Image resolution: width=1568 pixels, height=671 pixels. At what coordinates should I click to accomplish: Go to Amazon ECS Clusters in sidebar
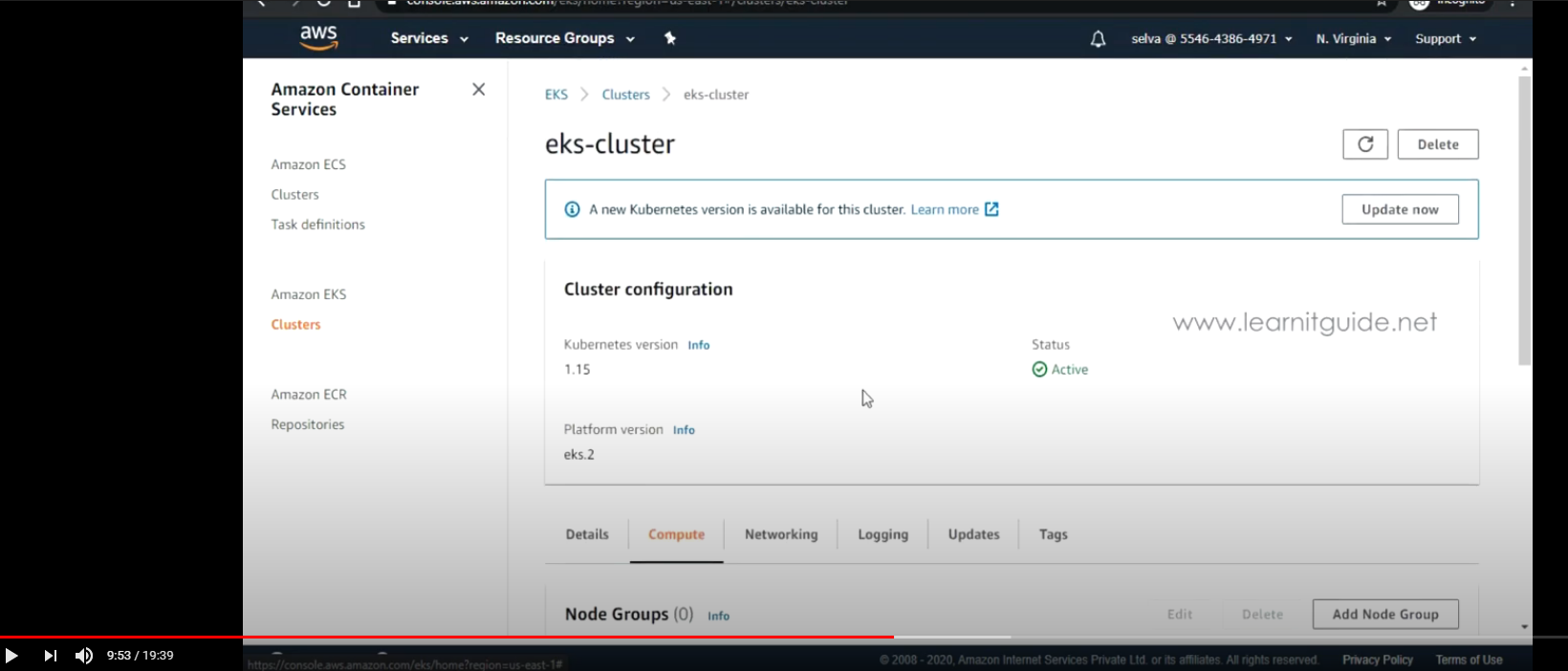click(294, 194)
